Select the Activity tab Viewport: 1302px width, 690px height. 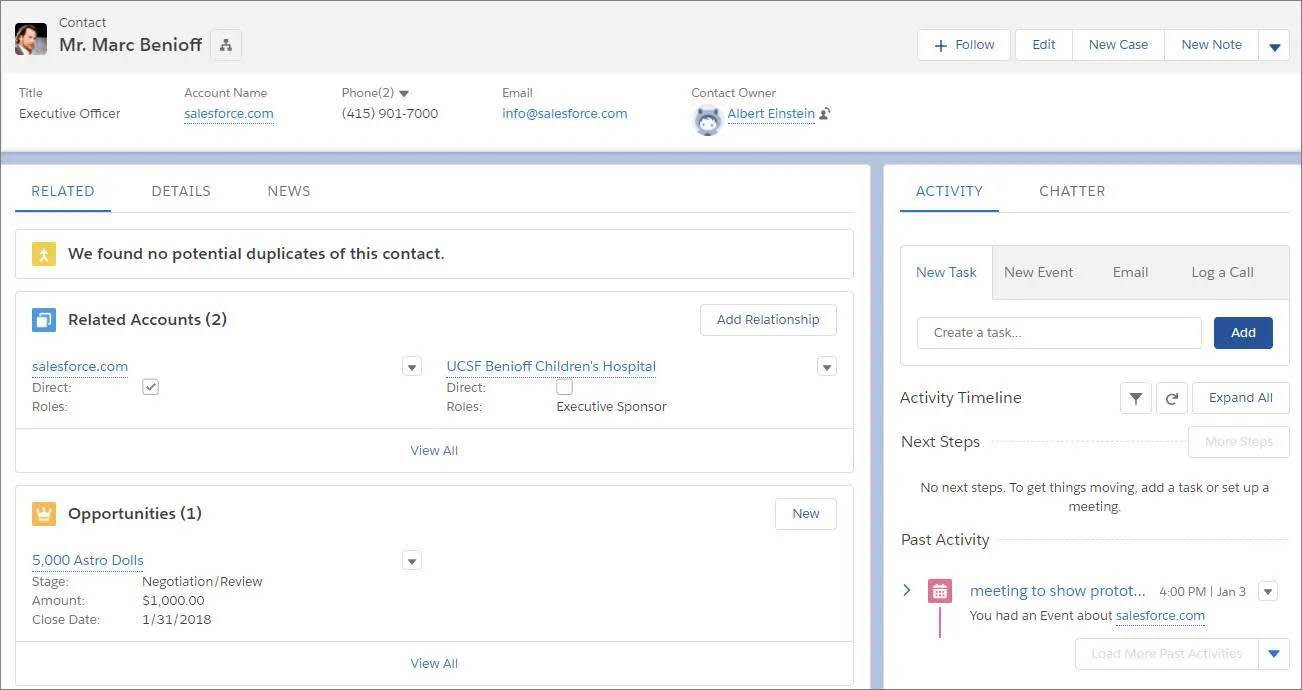pyautogui.click(x=949, y=191)
